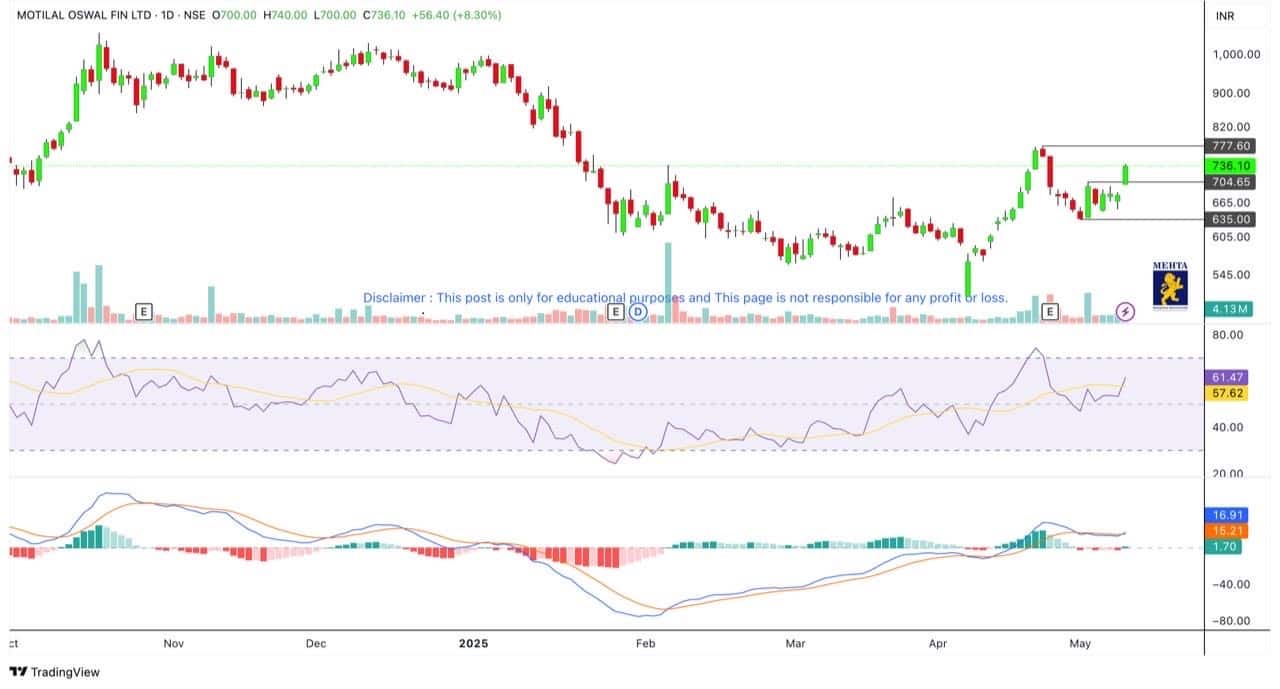
Task: Click the O700.00 open value in header
Action: click(234, 16)
